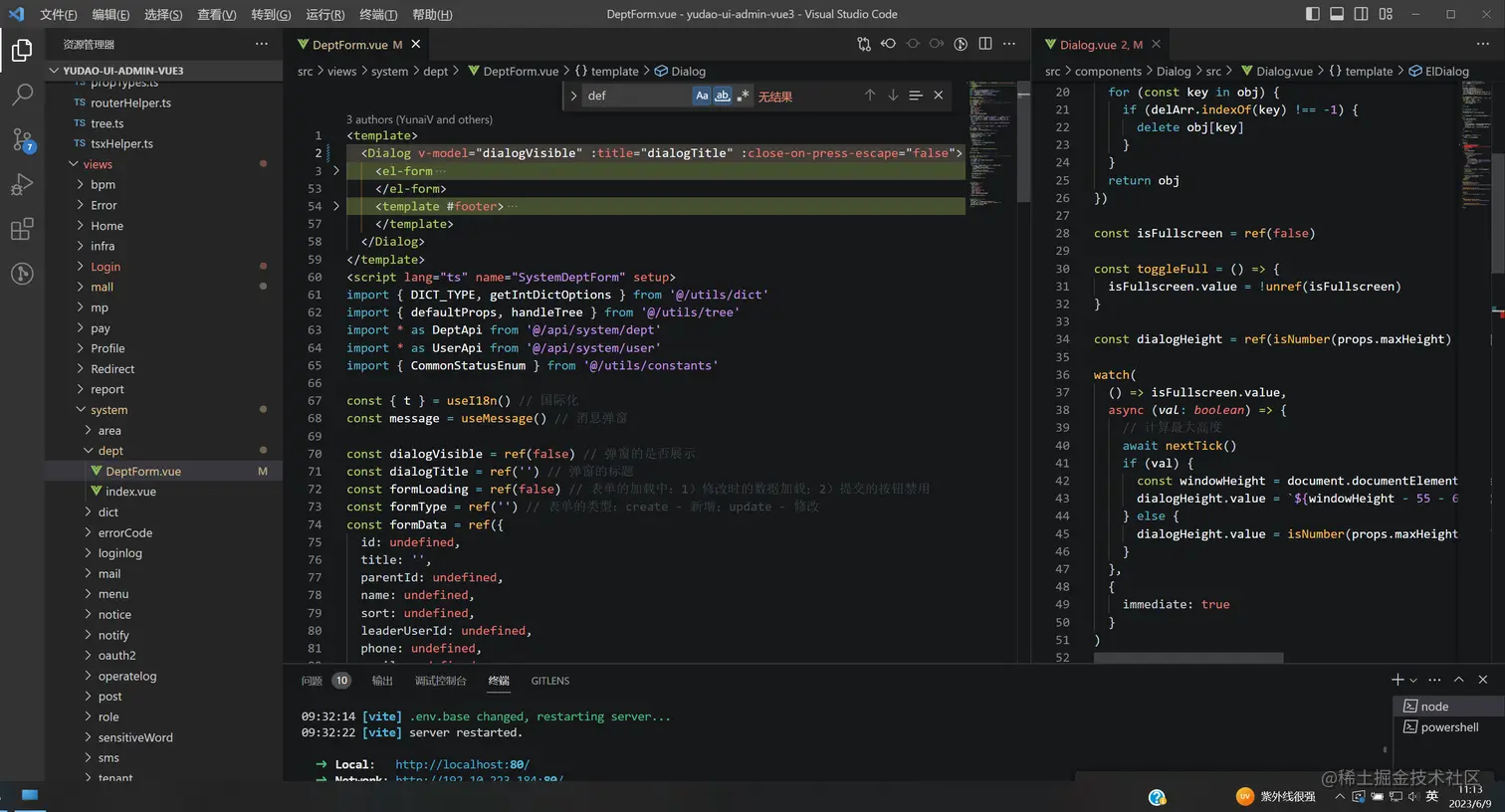Open the Run and Debug view
1505x812 pixels.
22,185
